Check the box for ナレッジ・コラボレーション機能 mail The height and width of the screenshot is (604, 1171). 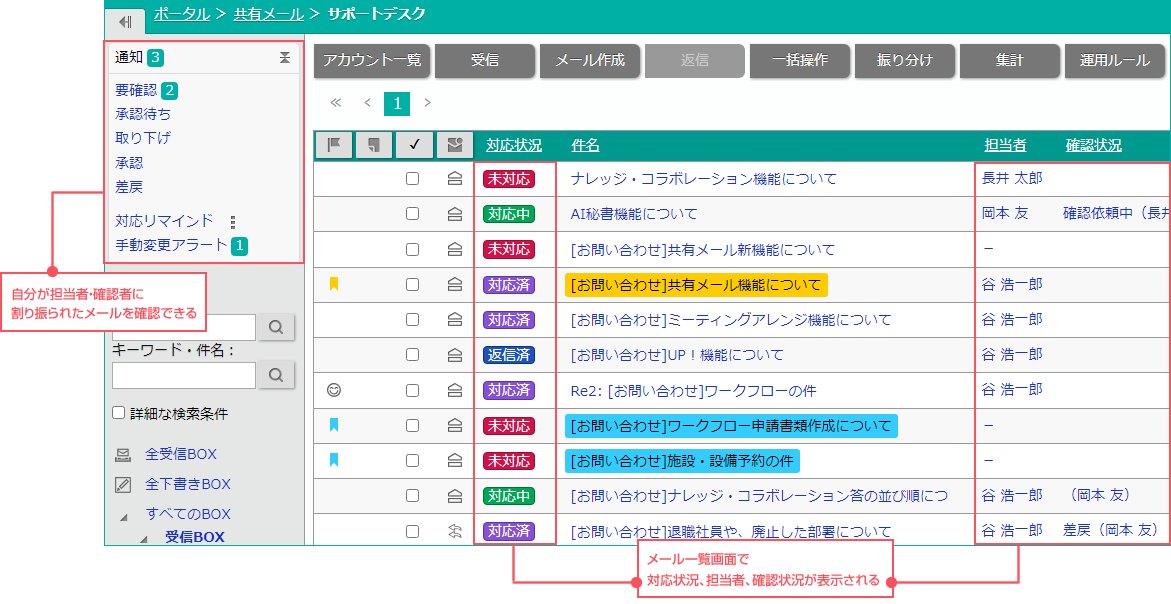pos(412,179)
